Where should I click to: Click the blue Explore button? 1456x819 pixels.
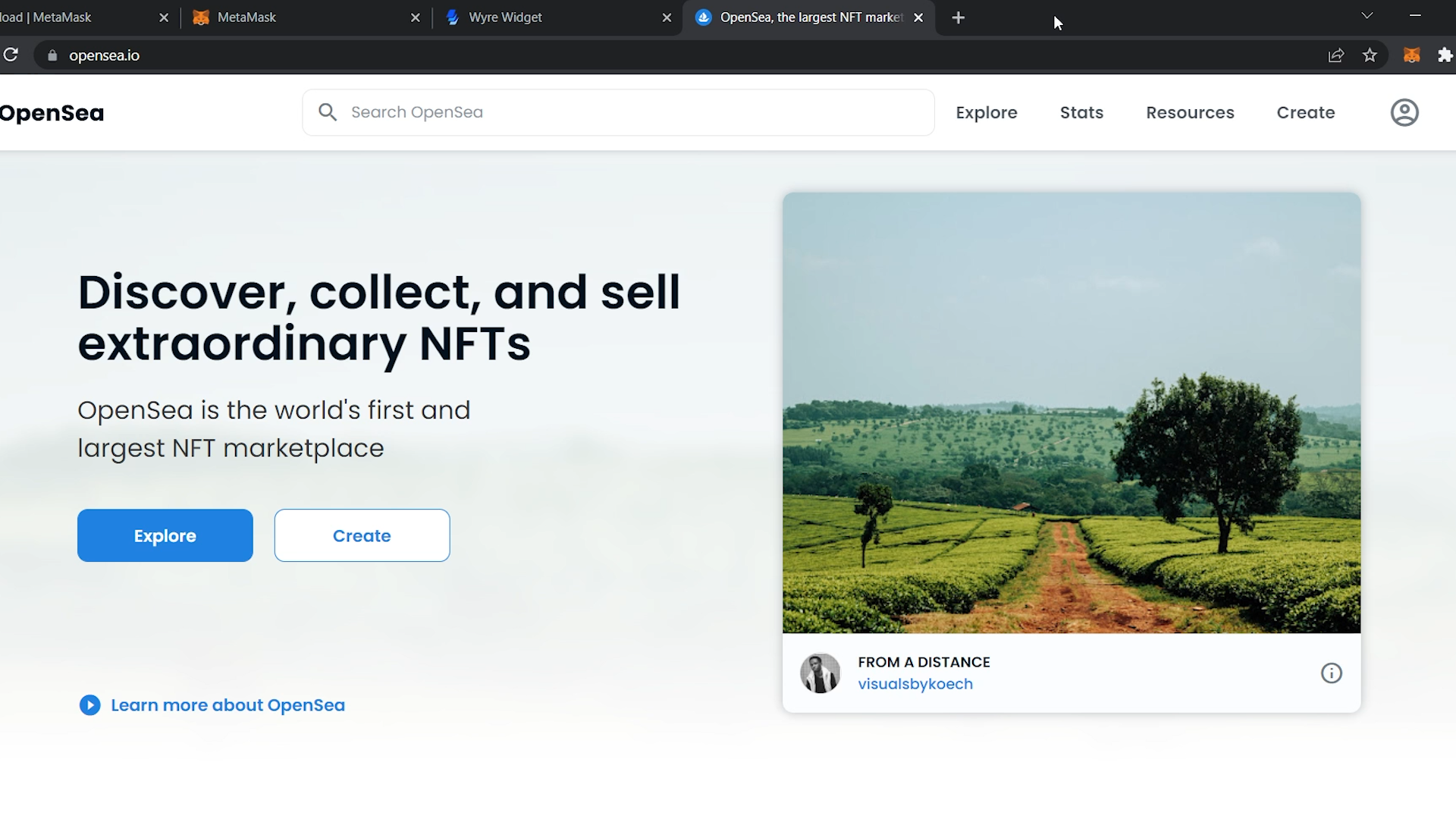165,535
